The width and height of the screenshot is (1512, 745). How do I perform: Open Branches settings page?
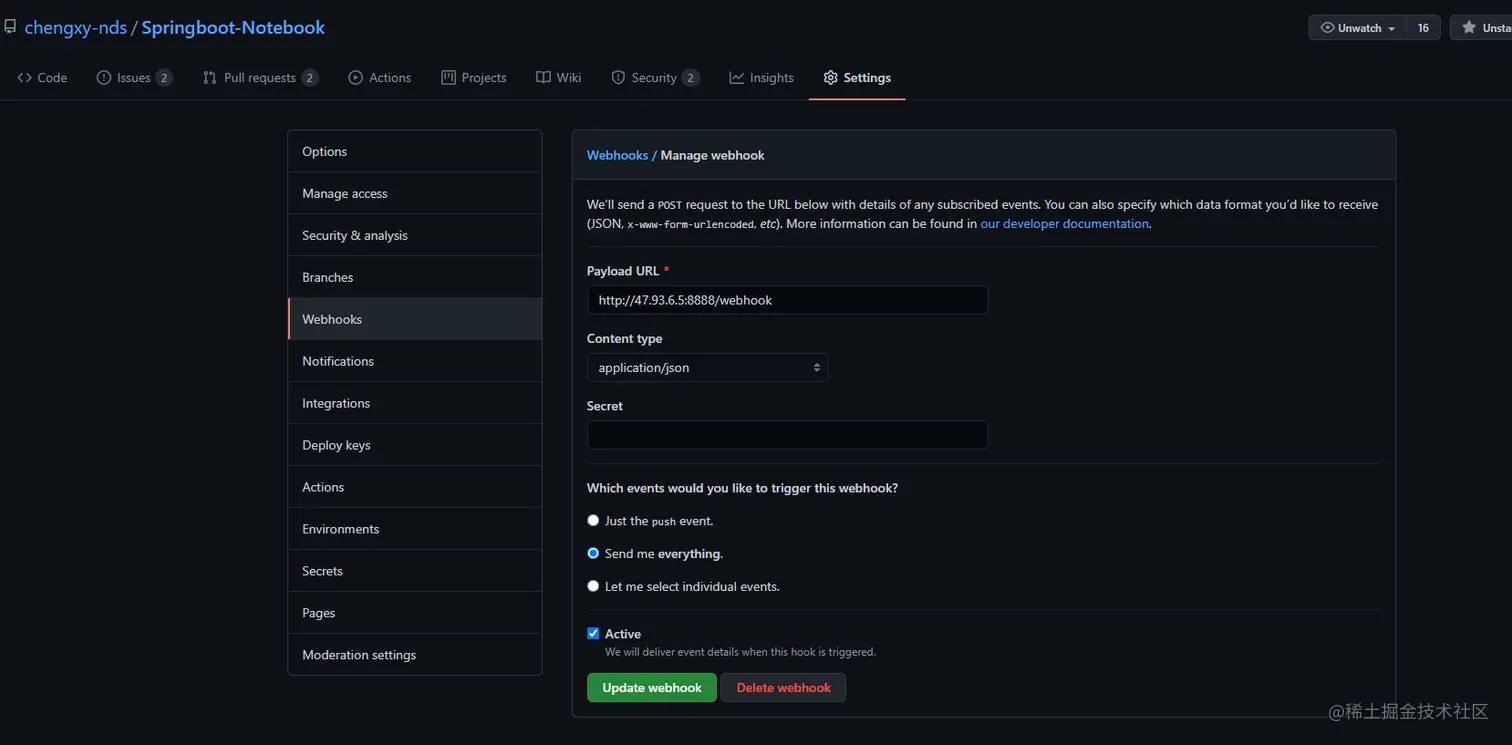coord(415,278)
